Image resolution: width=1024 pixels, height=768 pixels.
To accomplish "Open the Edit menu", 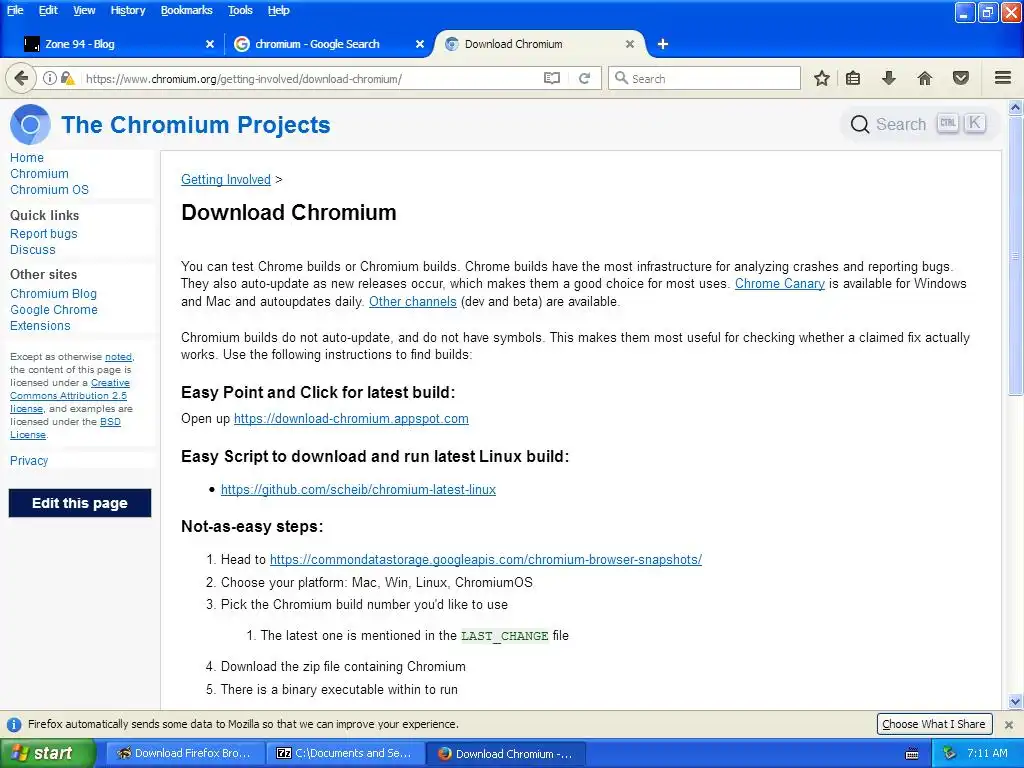I will pos(48,10).
